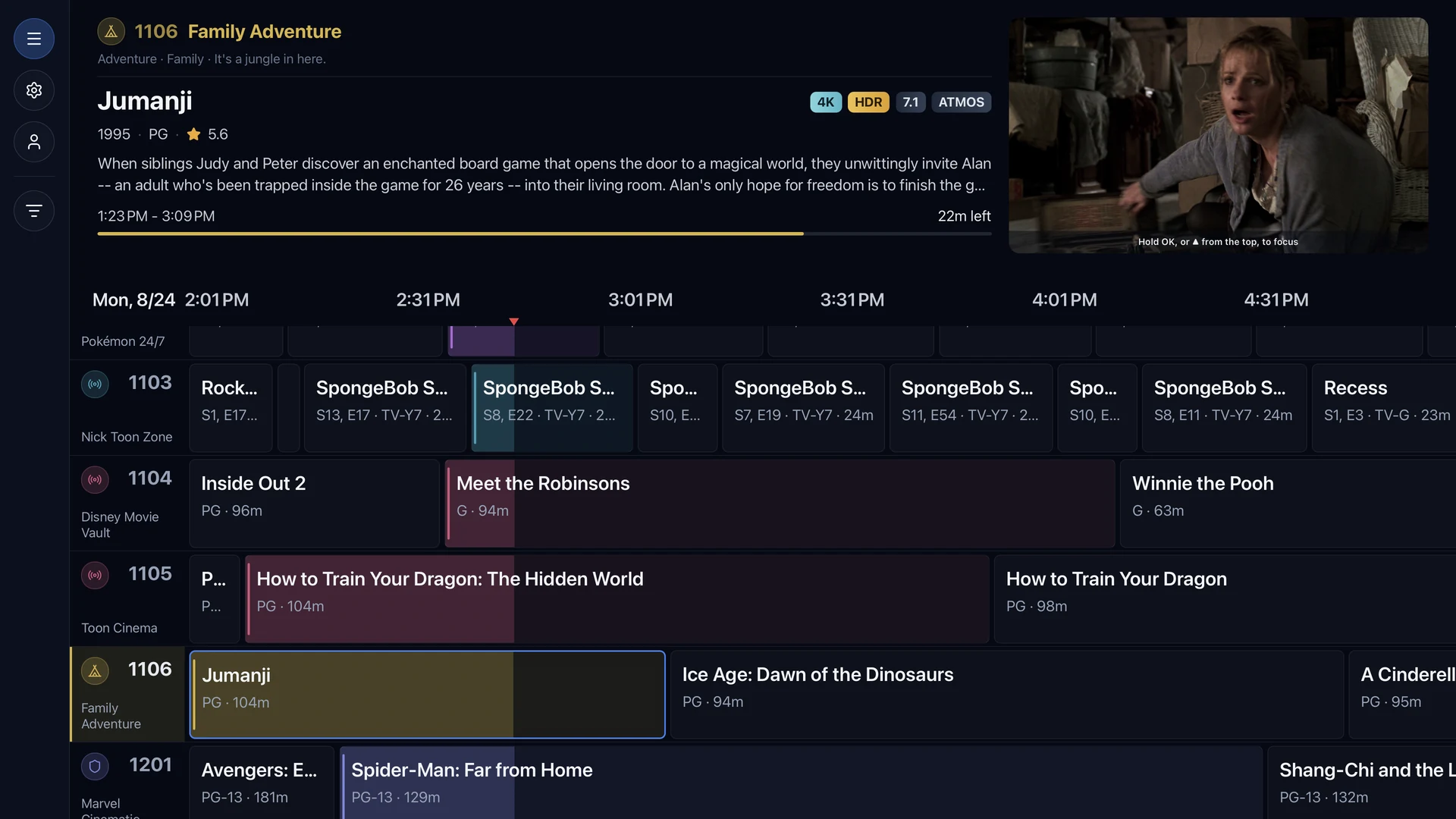Click the red current-time marker on timeline
Viewport: 1456px width, 819px height.
point(514,322)
